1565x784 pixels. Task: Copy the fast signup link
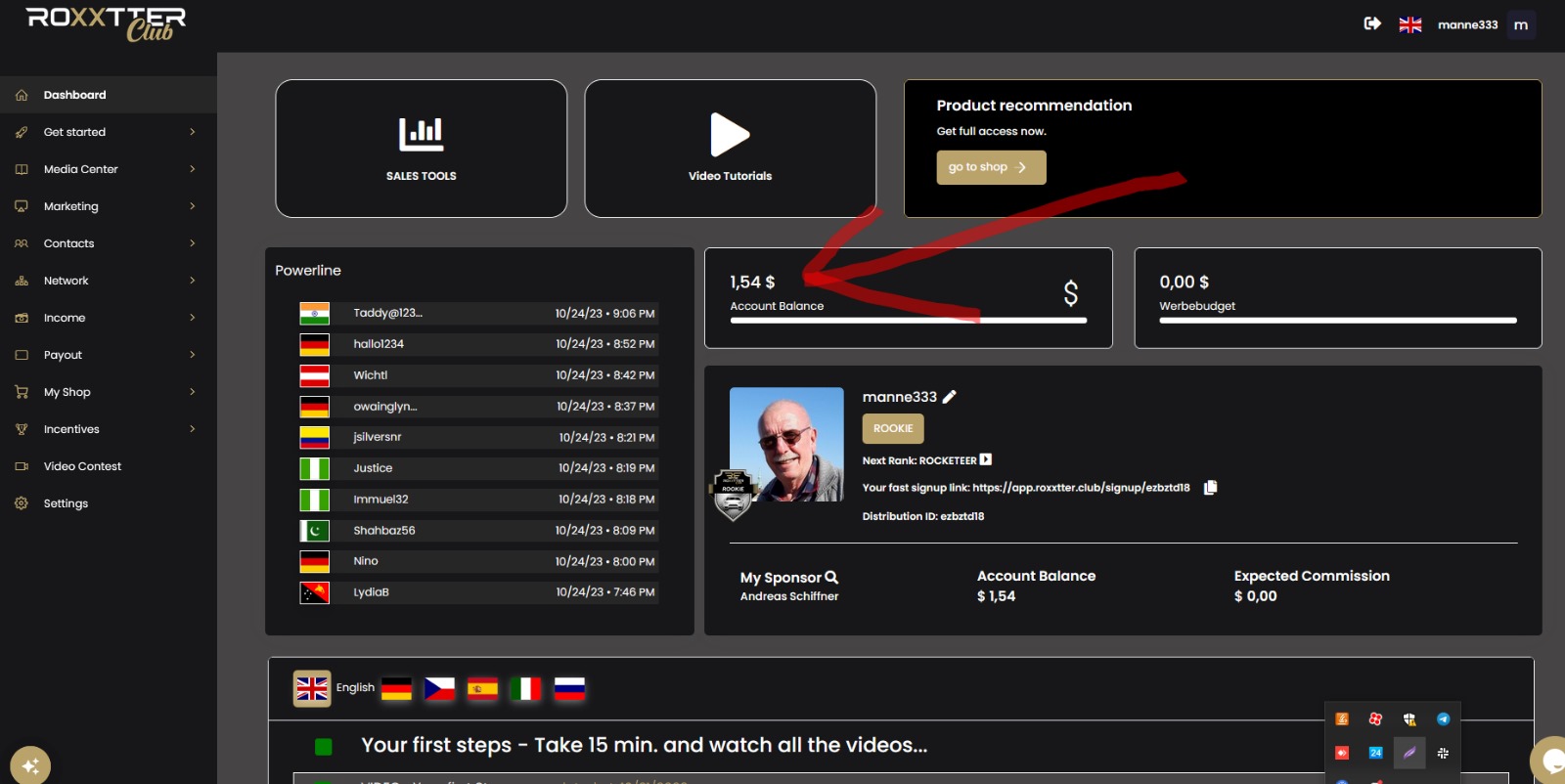(1210, 487)
